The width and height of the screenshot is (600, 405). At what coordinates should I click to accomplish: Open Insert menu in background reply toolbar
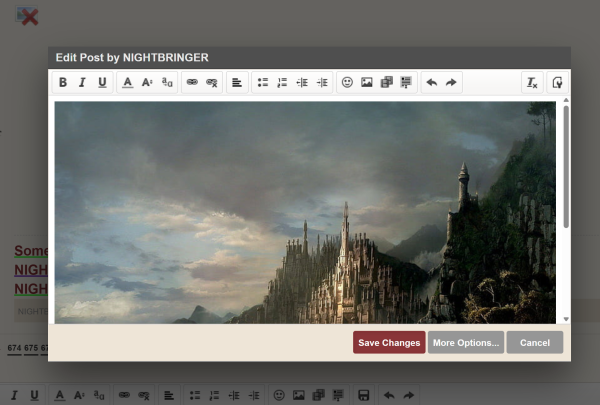tap(338, 395)
